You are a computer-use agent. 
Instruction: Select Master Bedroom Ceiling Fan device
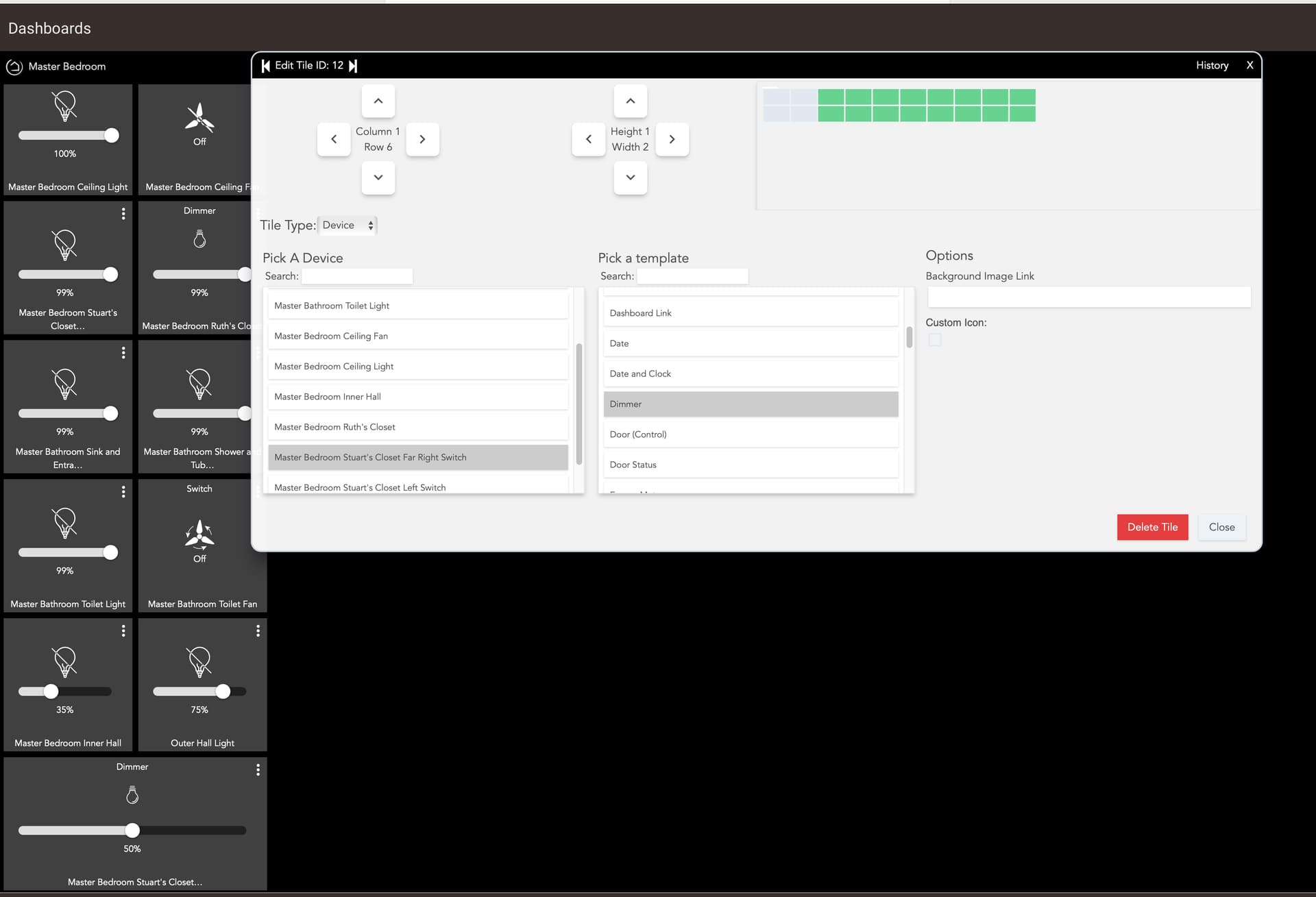click(418, 336)
